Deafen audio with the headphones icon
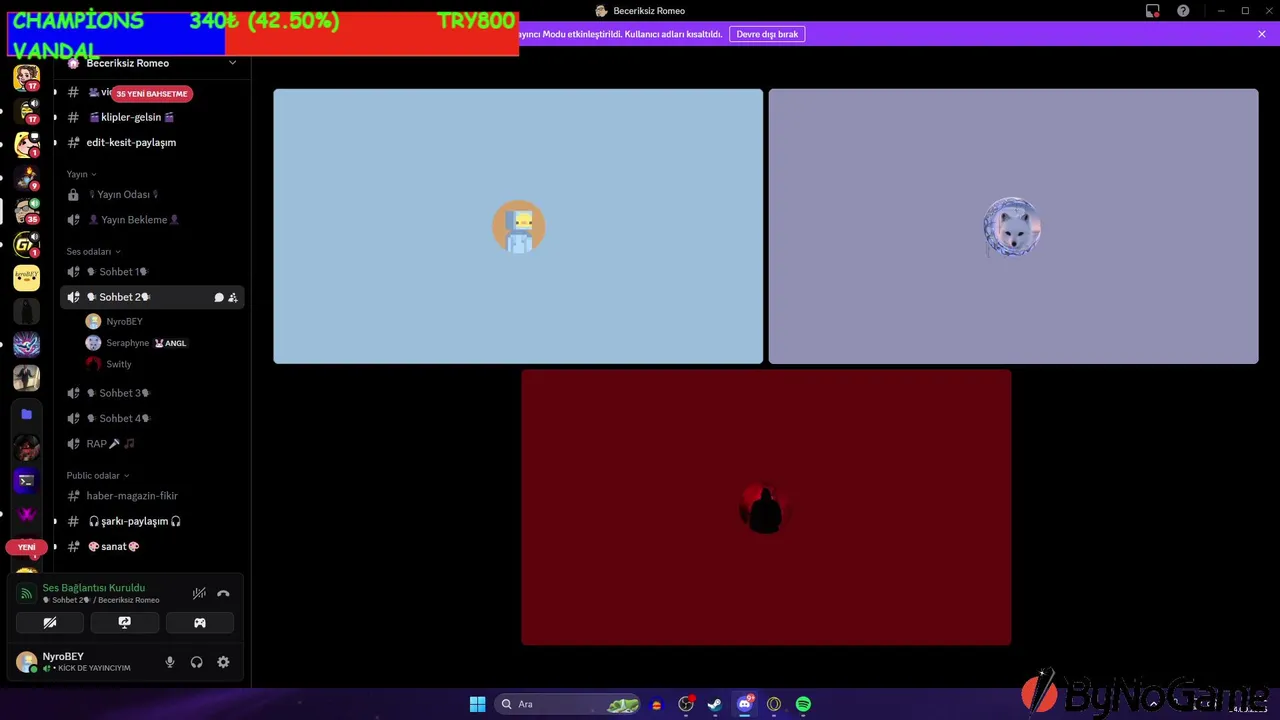The width and height of the screenshot is (1280, 720). coord(197,662)
